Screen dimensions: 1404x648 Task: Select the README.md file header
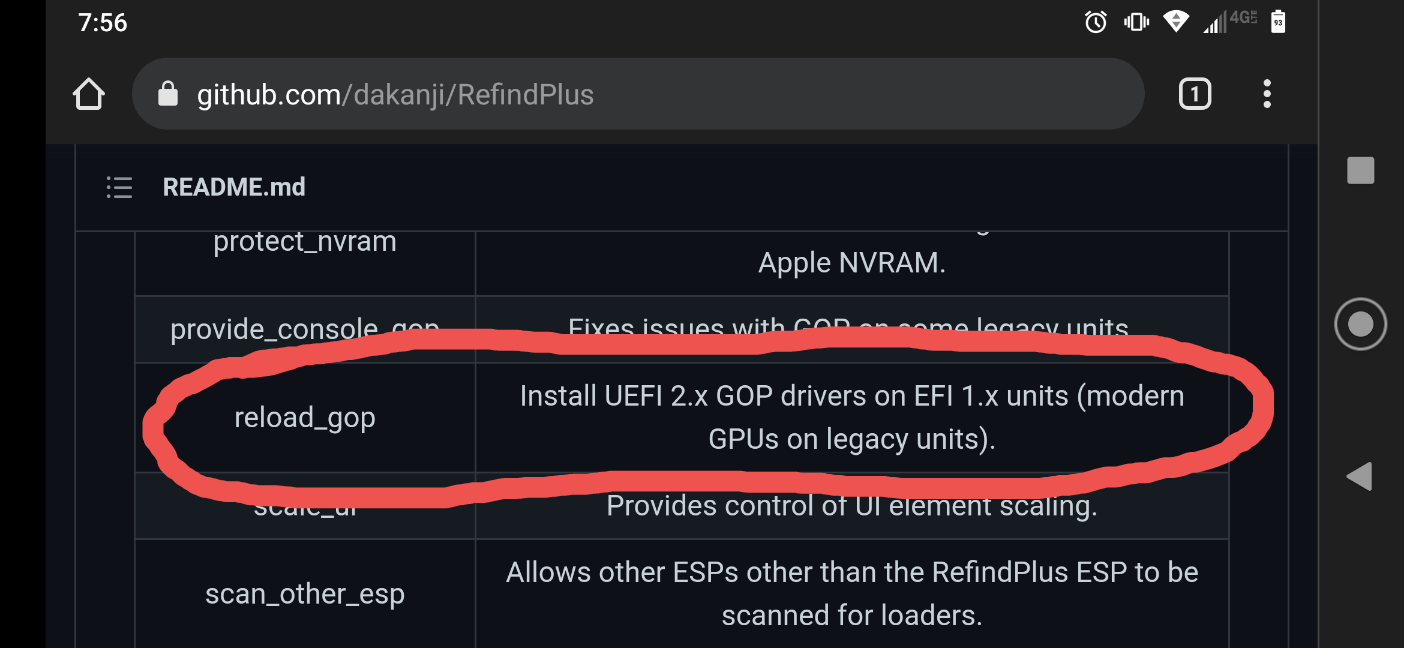(234, 187)
